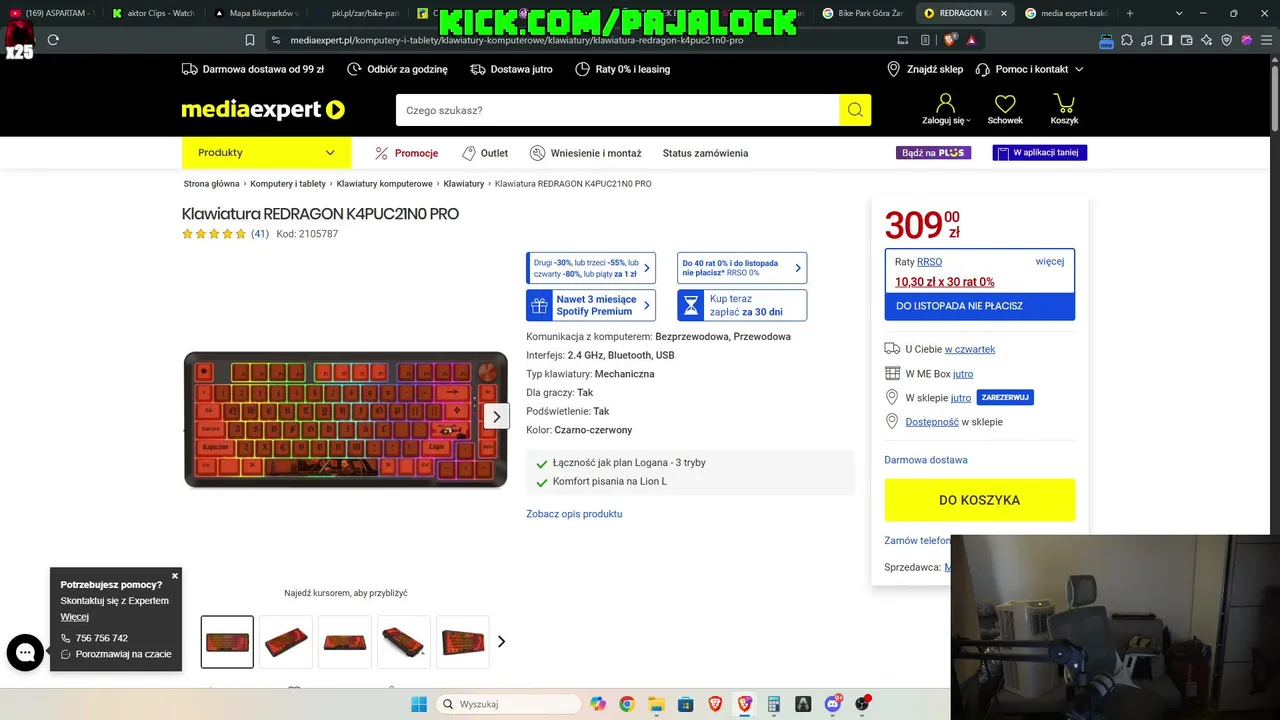Screen dimensions: 1280x720
Task: Click the ZAREZERWUJ reserve button
Action: (x=1005, y=397)
